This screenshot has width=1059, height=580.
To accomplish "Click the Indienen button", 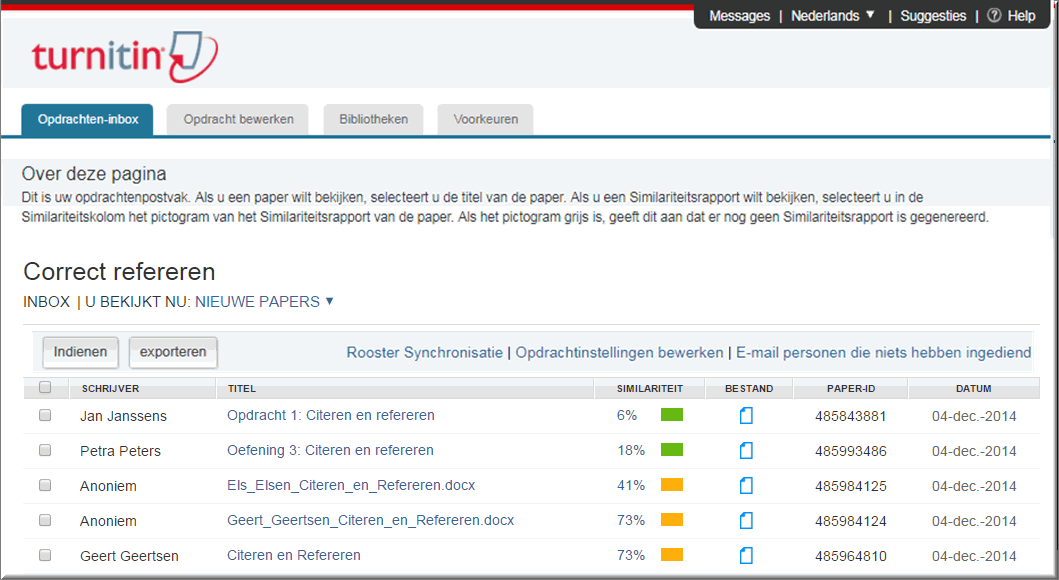I will click(80, 352).
